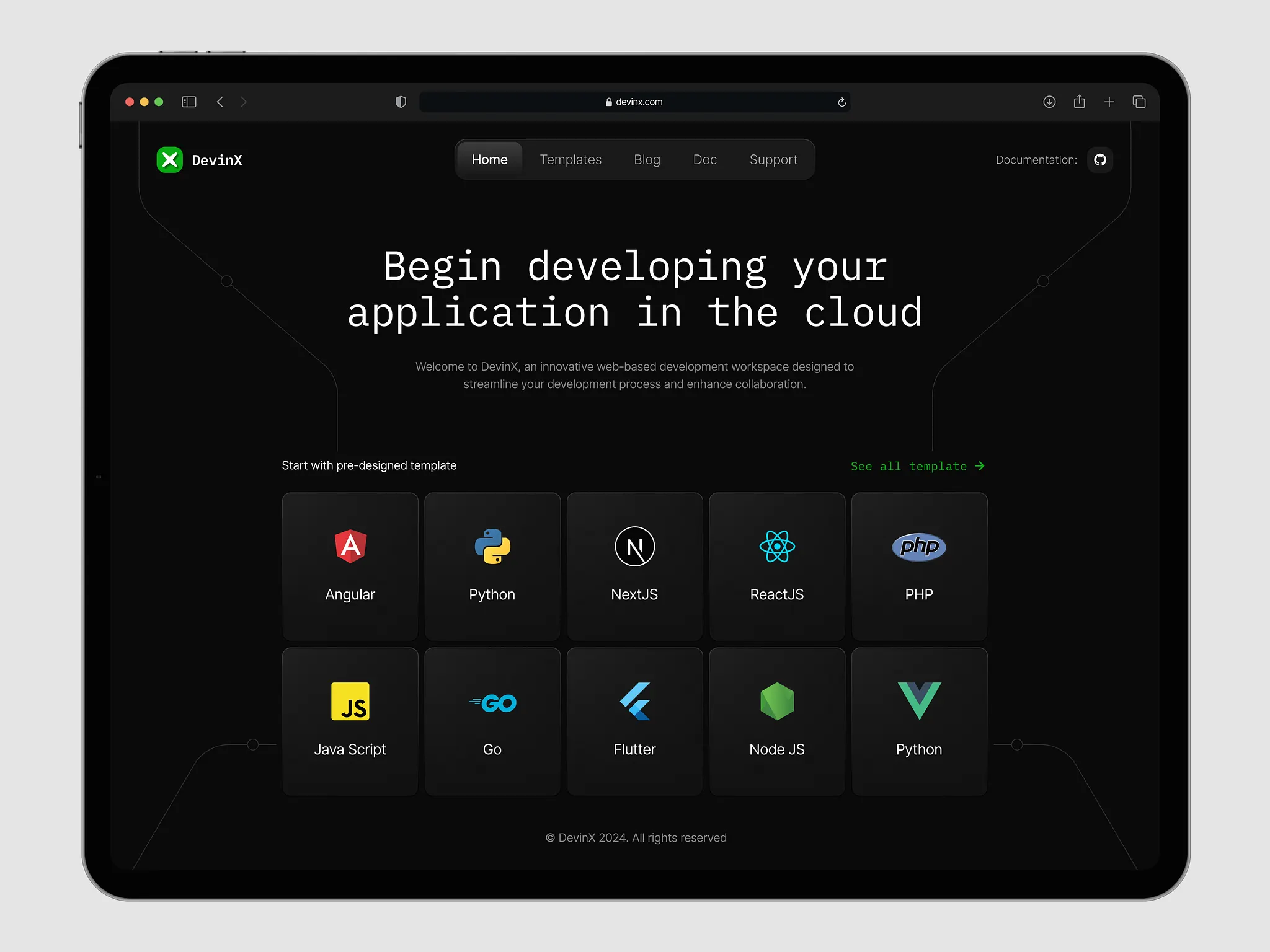Select the Home nav tab
The height and width of the screenshot is (952, 1270).
(490, 160)
